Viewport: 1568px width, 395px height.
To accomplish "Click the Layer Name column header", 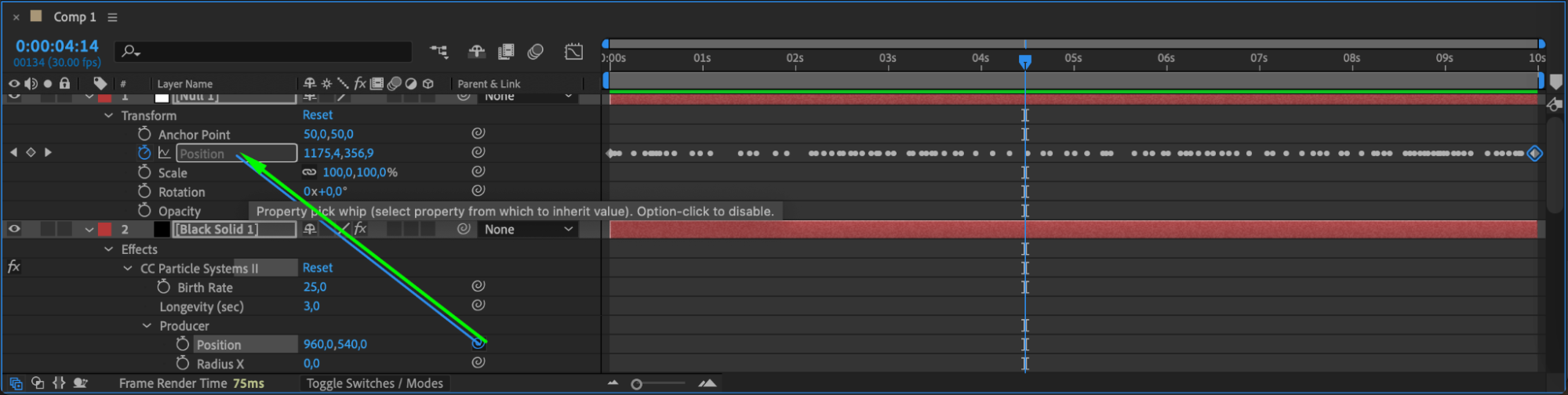I will pyautogui.click(x=185, y=84).
